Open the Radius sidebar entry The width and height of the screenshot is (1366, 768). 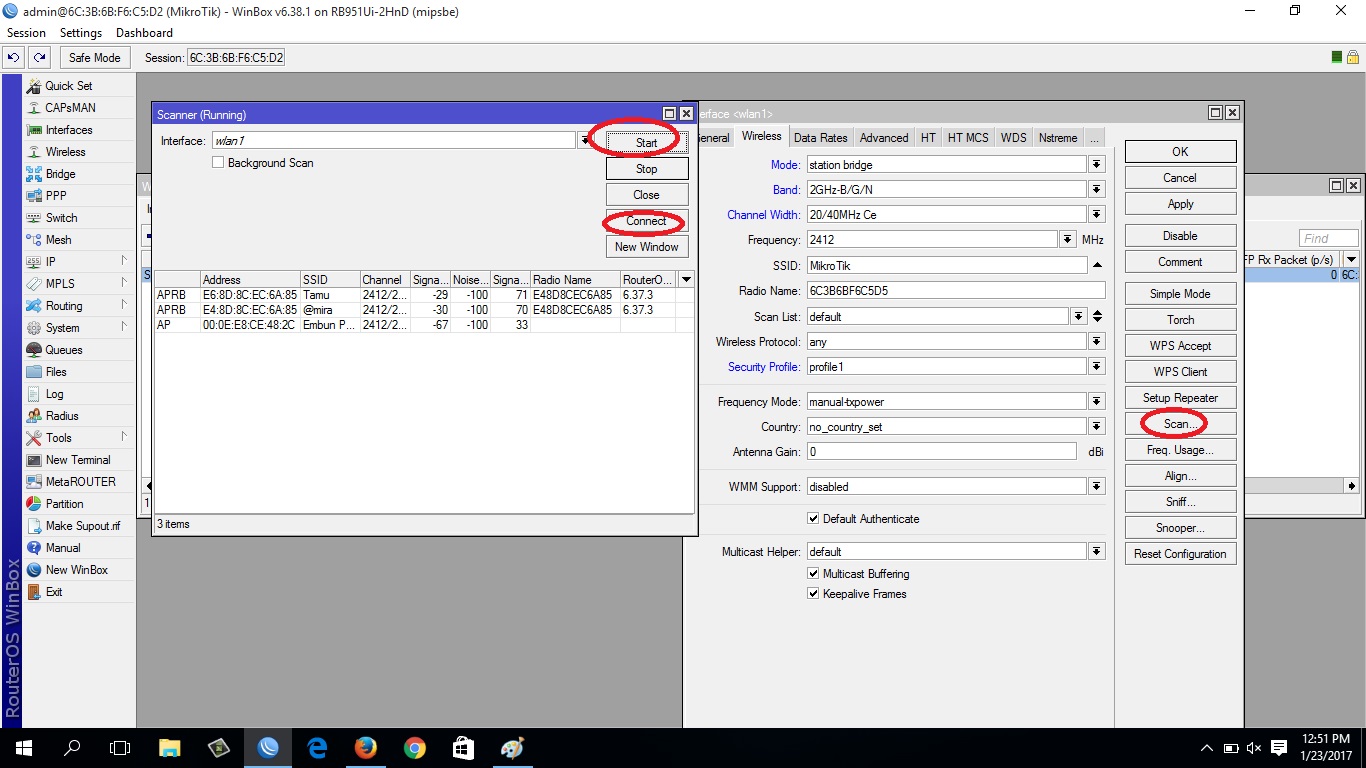pos(62,416)
